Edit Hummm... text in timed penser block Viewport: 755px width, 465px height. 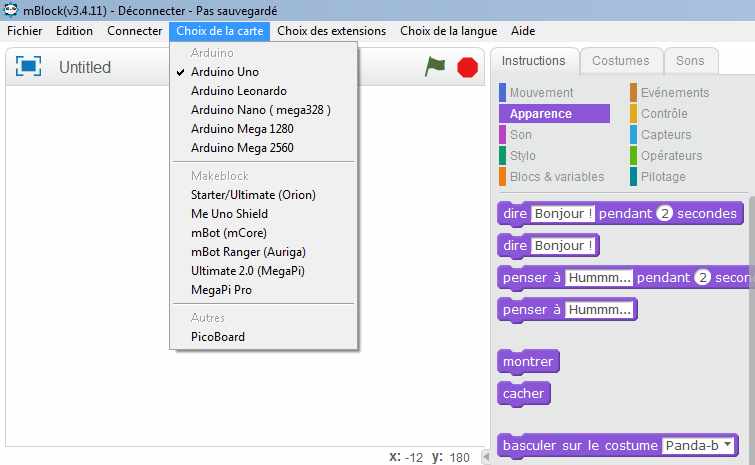(599, 278)
